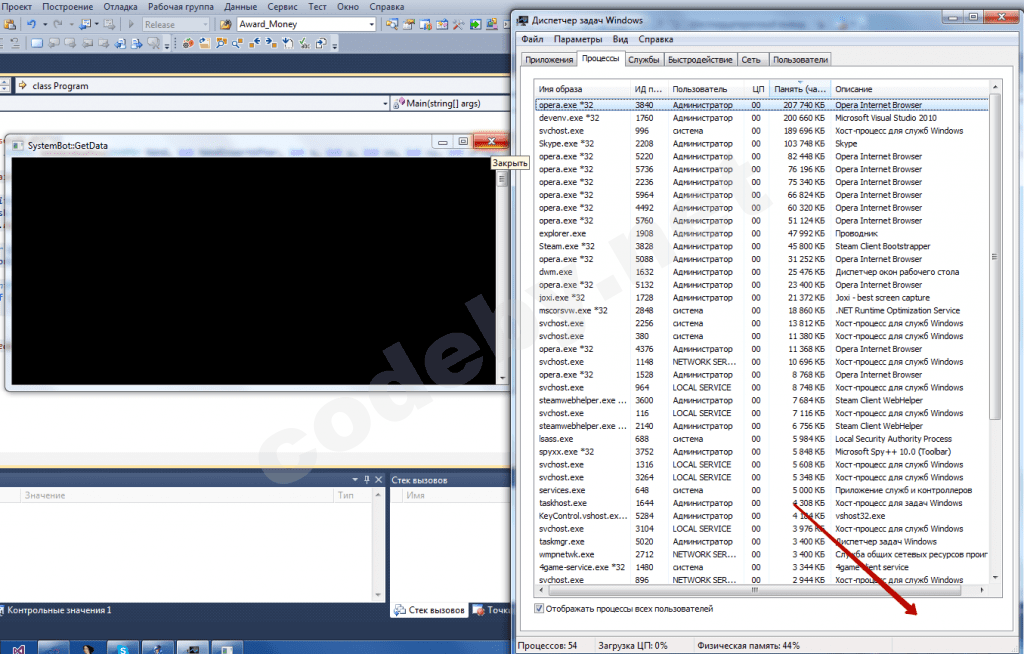Sort processes by Память column header
The height and width of the screenshot is (654, 1024).
click(x=799, y=89)
